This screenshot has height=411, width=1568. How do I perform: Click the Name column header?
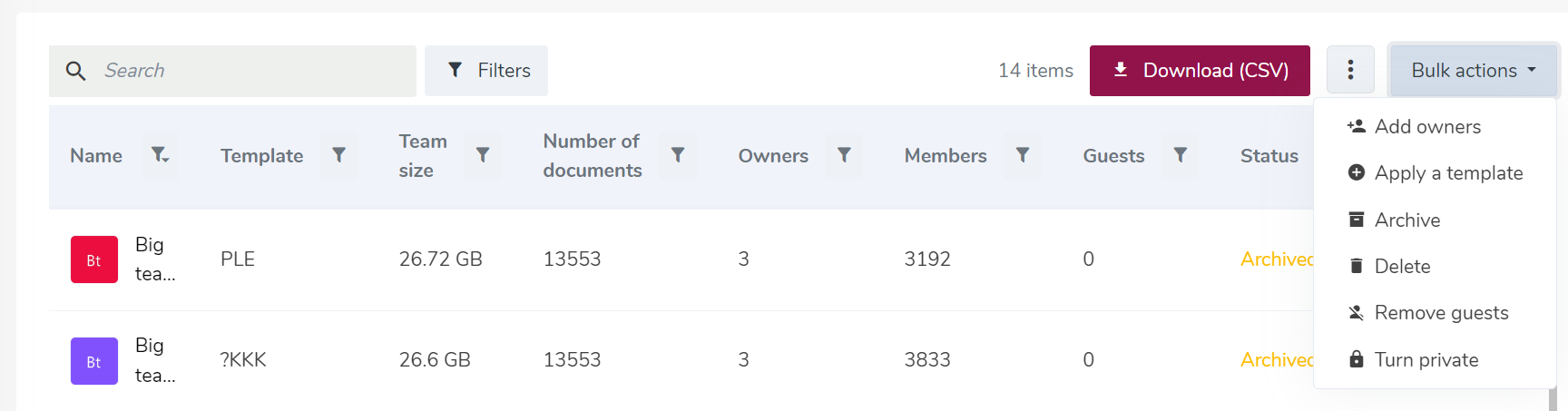(x=96, y=156)
